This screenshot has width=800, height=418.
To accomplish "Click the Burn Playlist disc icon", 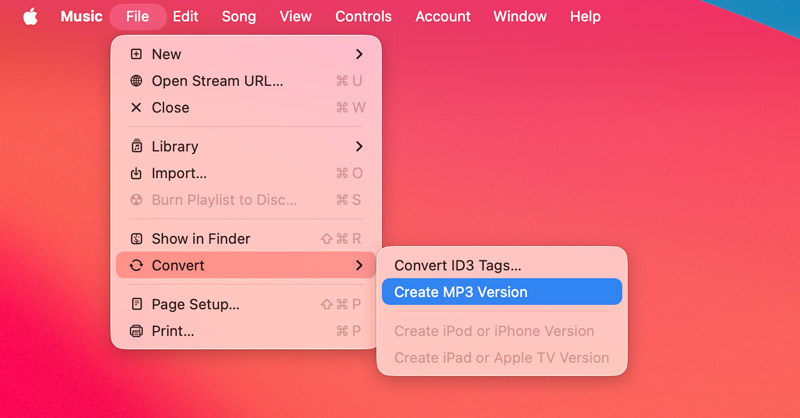I will click(x=136, y=200).
